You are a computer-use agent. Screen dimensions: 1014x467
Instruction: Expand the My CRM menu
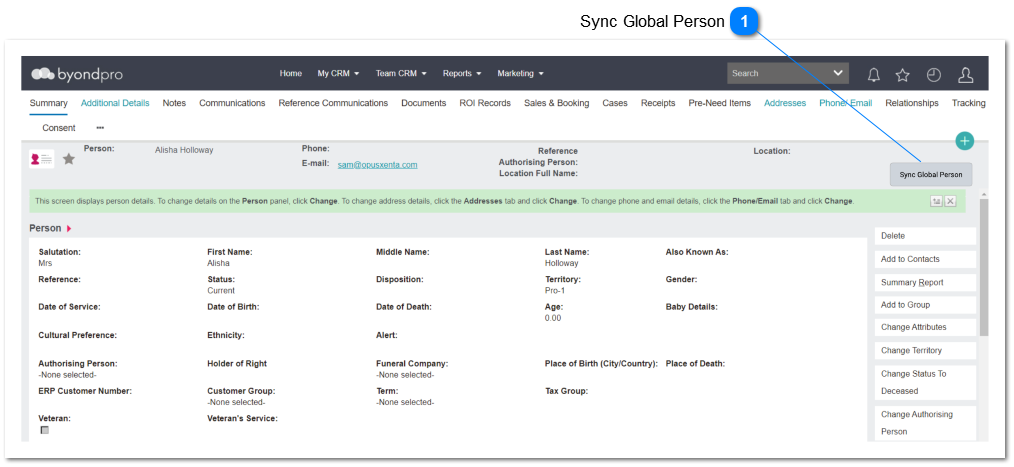tap(338, 73)
